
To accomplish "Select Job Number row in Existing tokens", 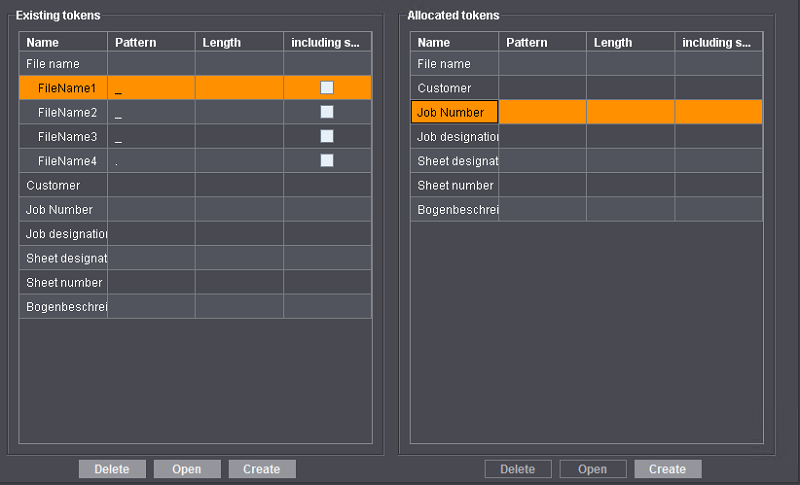I will tap(195, 210).
